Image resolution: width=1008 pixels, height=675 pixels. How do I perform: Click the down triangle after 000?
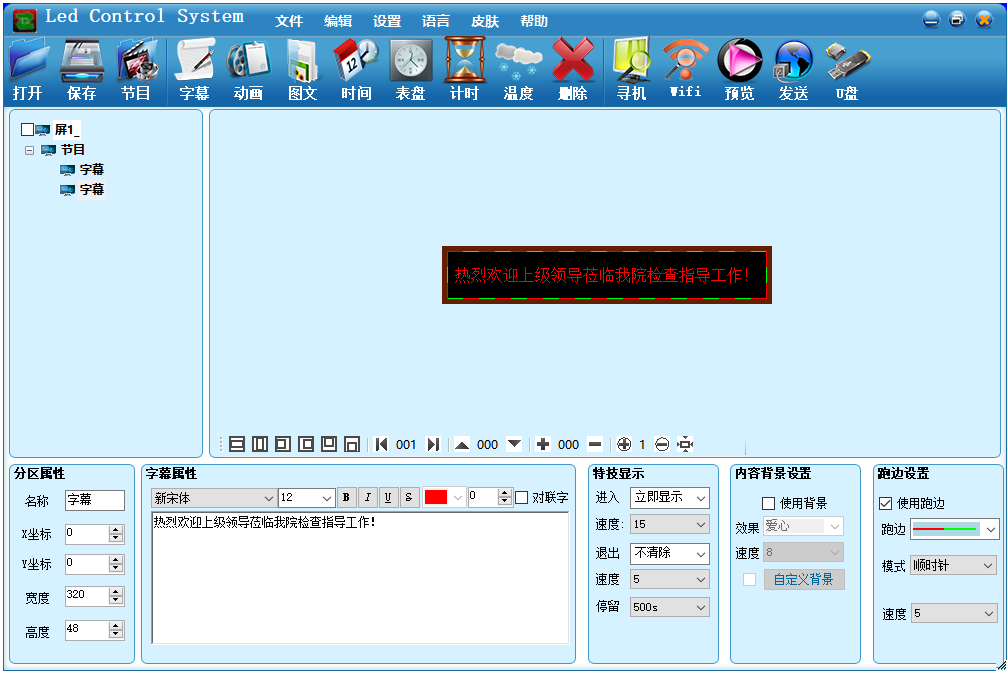[514, 444]
